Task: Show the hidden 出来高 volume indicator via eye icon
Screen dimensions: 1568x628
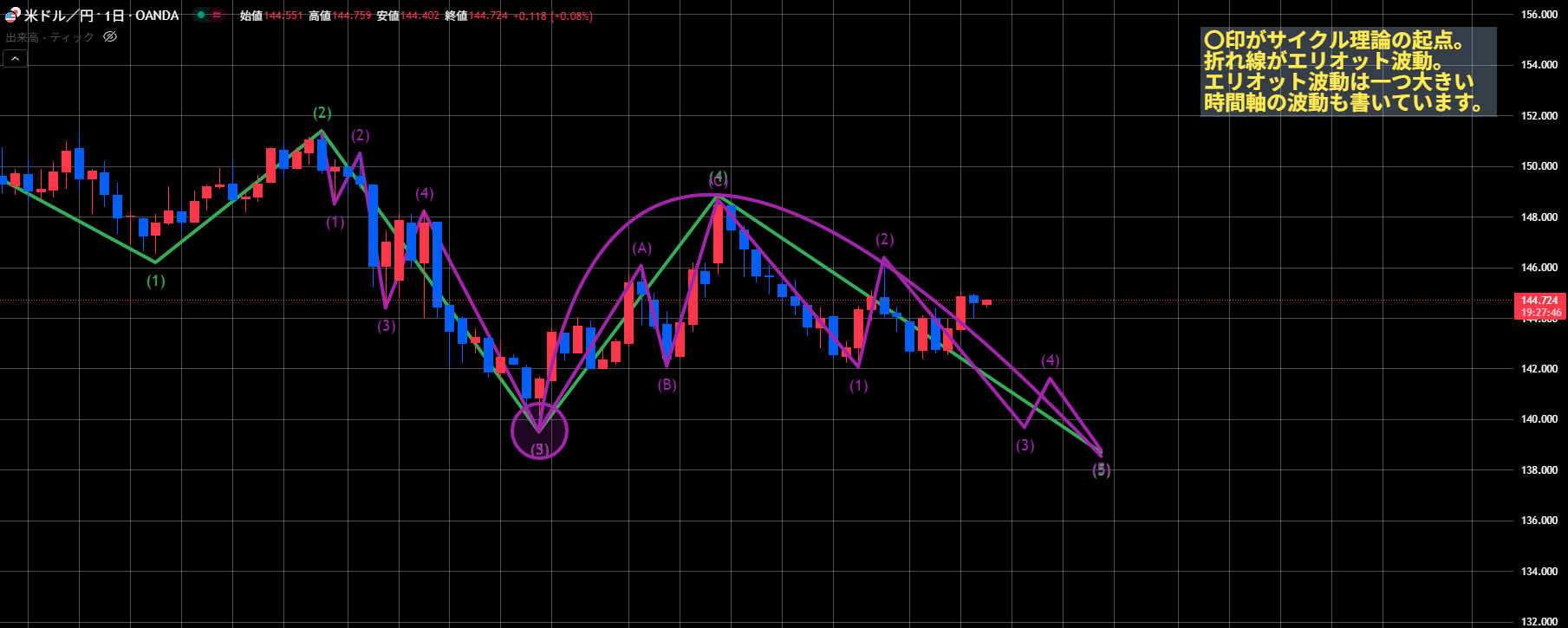Action: (110, 37)
